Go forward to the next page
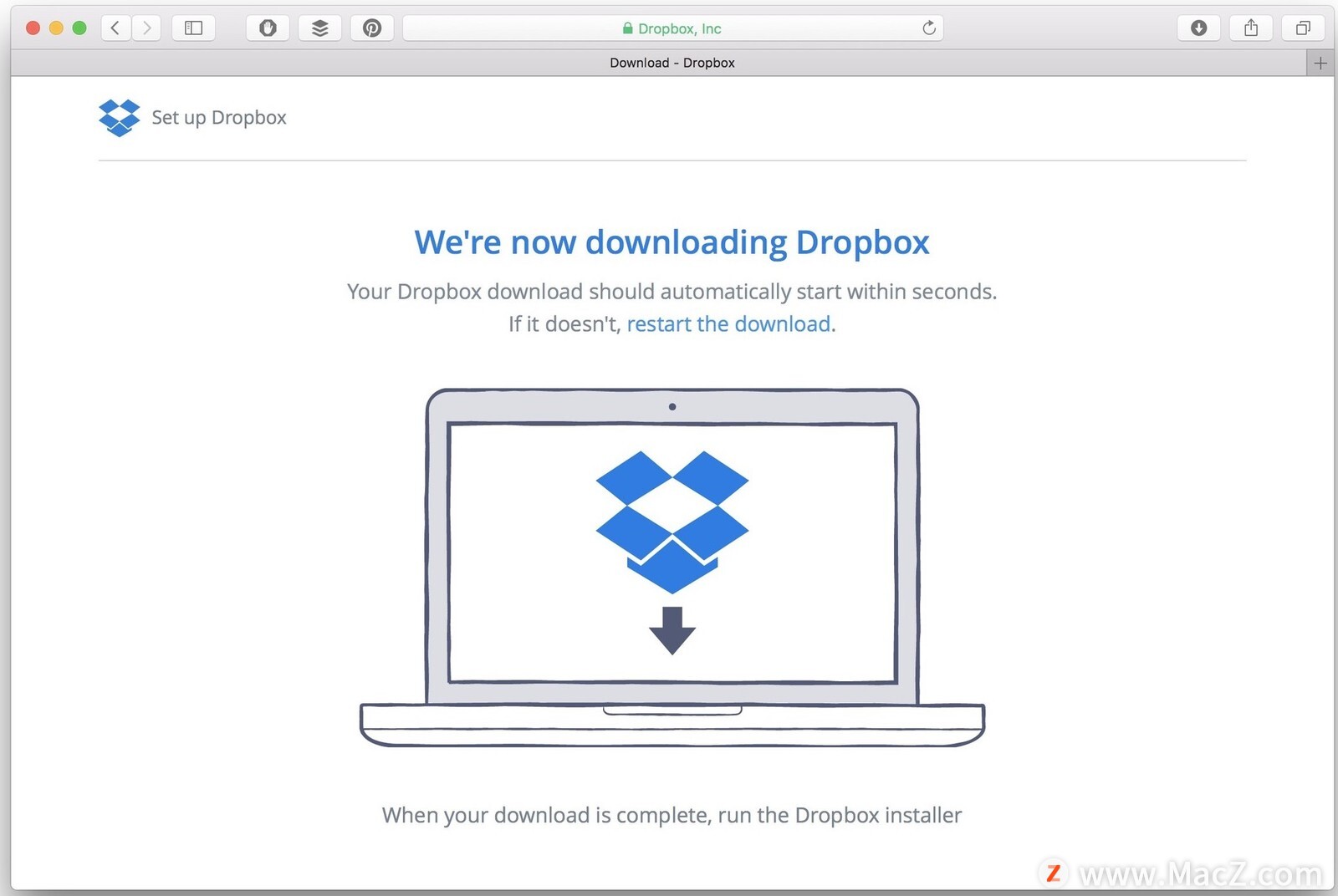1338x896 pixels. point(146,28)
